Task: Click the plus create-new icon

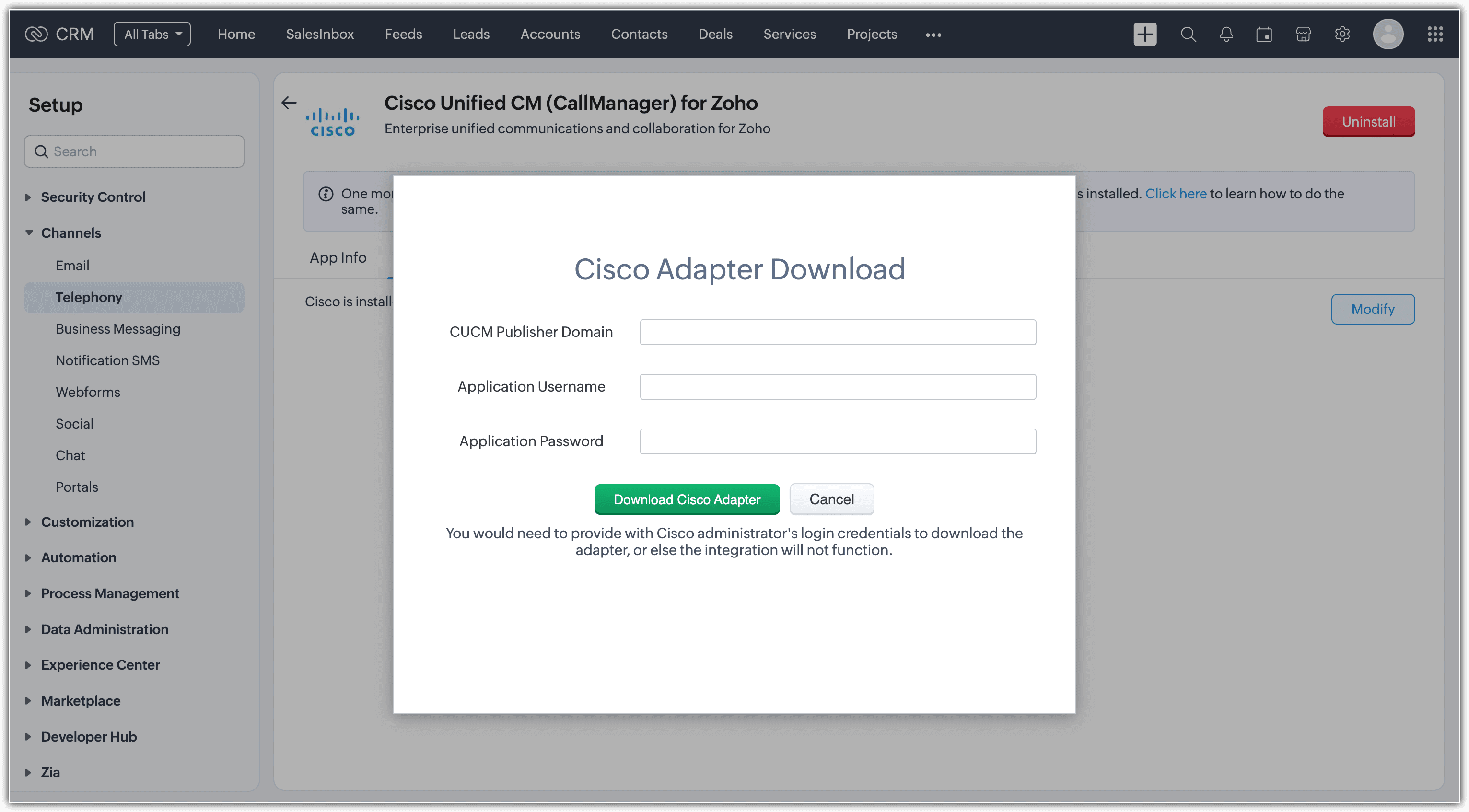Action: click(1144, 34)
